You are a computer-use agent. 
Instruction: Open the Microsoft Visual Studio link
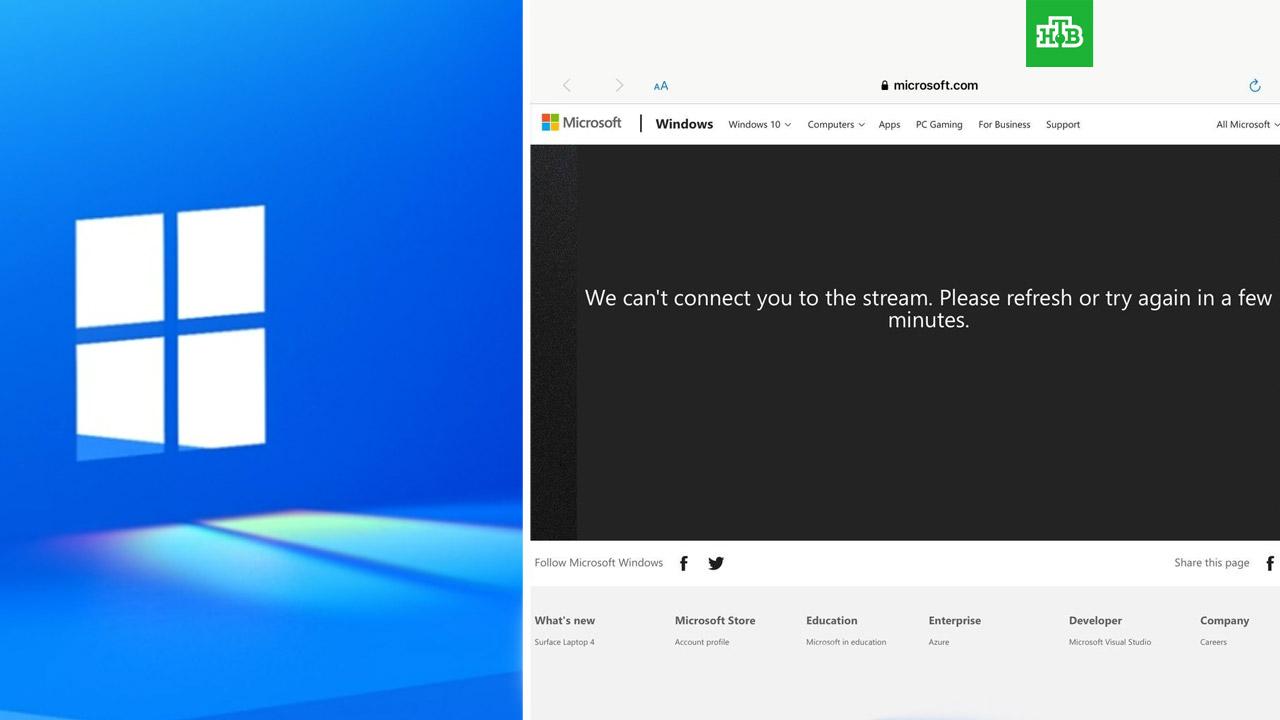(x=1110, y=642)
